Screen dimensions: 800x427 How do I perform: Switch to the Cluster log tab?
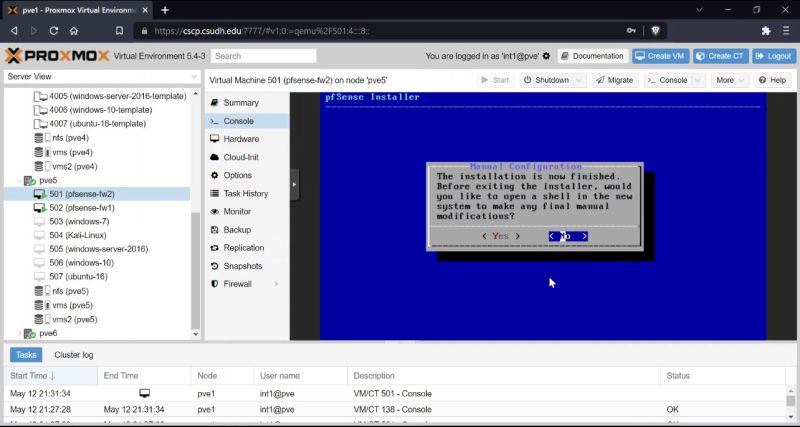(74, 355)
